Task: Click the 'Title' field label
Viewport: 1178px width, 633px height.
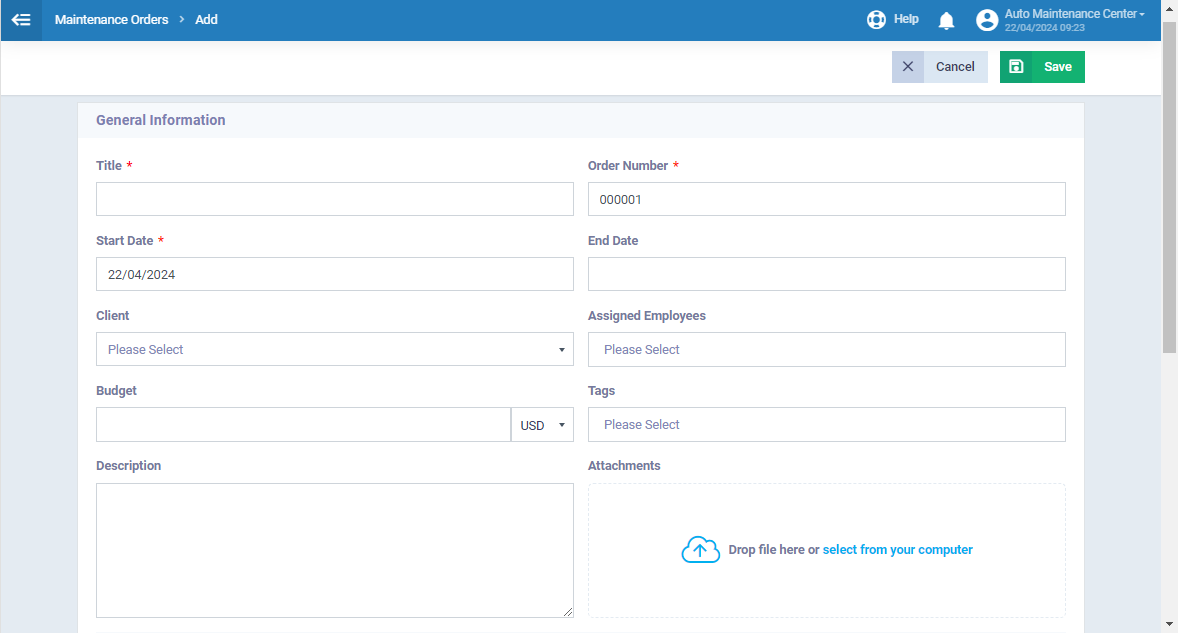Action: pyautogui.click(x=109, y=165)
